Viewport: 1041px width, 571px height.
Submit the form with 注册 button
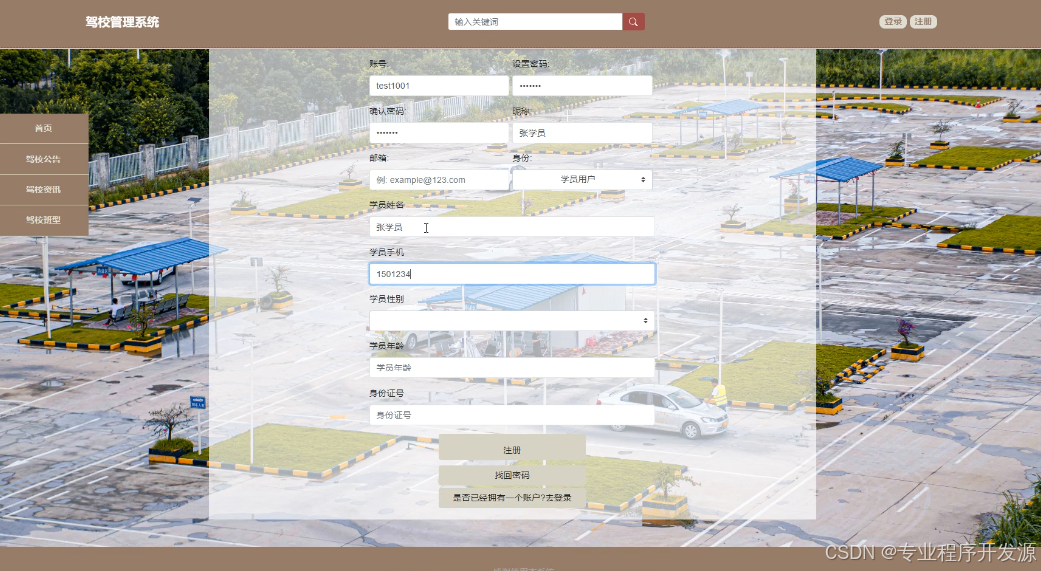512,449
